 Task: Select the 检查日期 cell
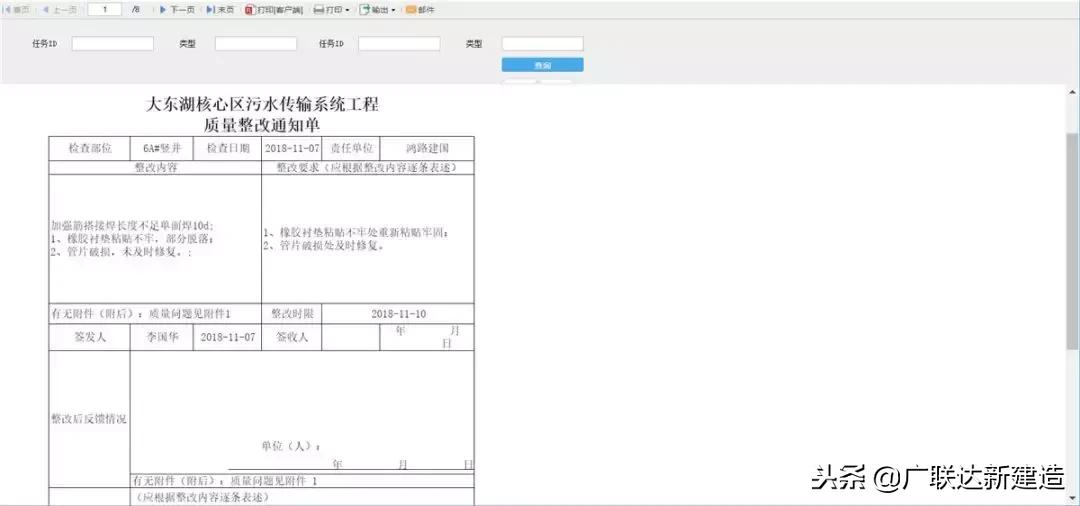click(x=227, y=148)
